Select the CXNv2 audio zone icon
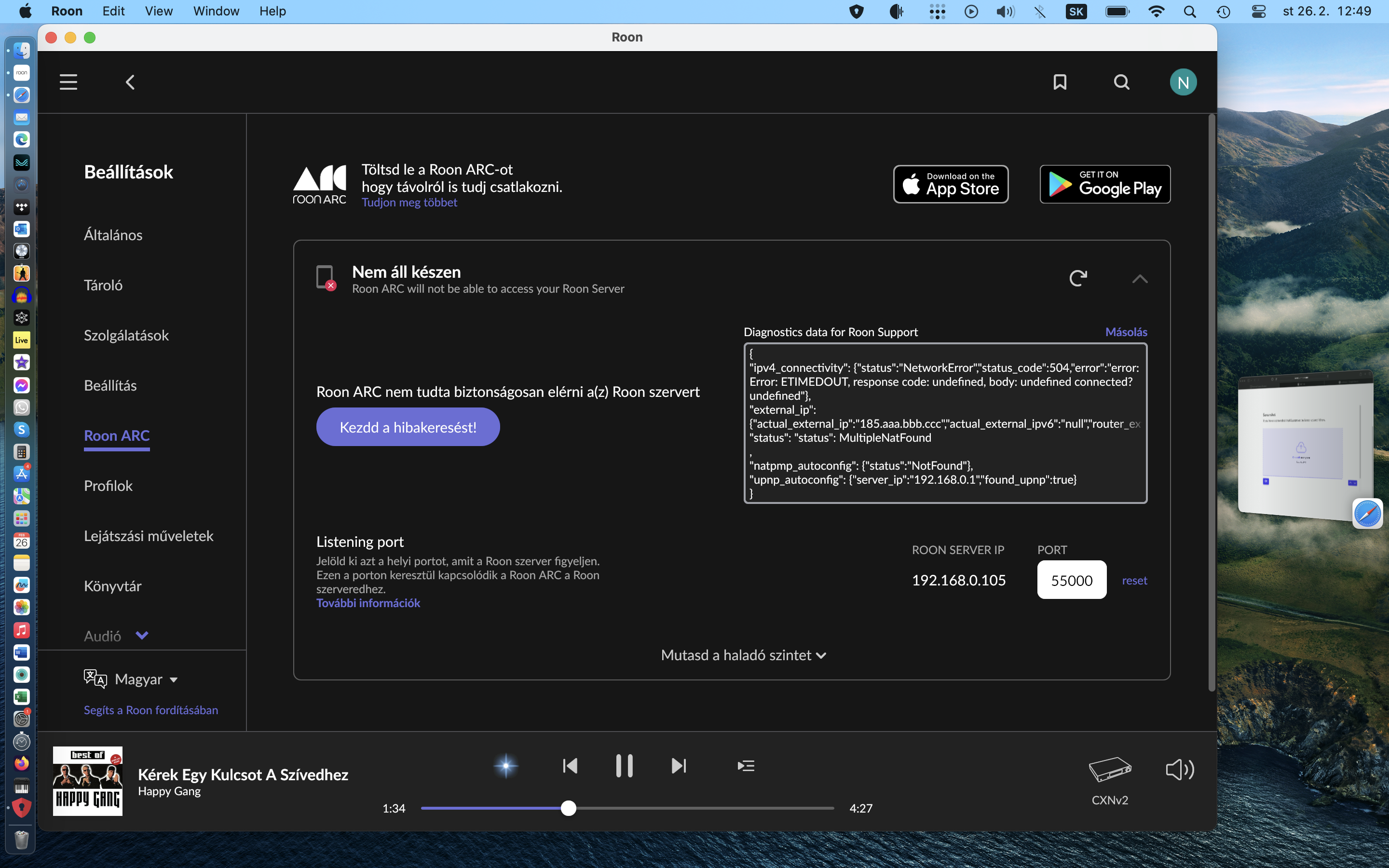 [x=1109, y=769]
